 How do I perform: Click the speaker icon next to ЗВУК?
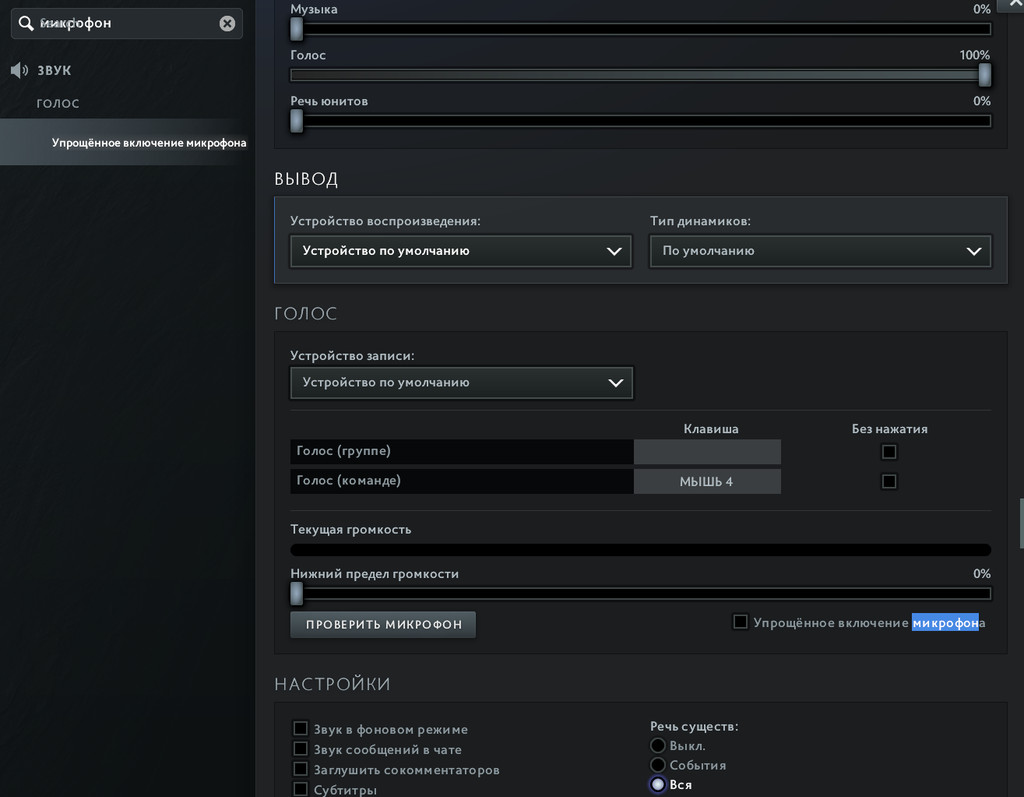pos(19,71)
